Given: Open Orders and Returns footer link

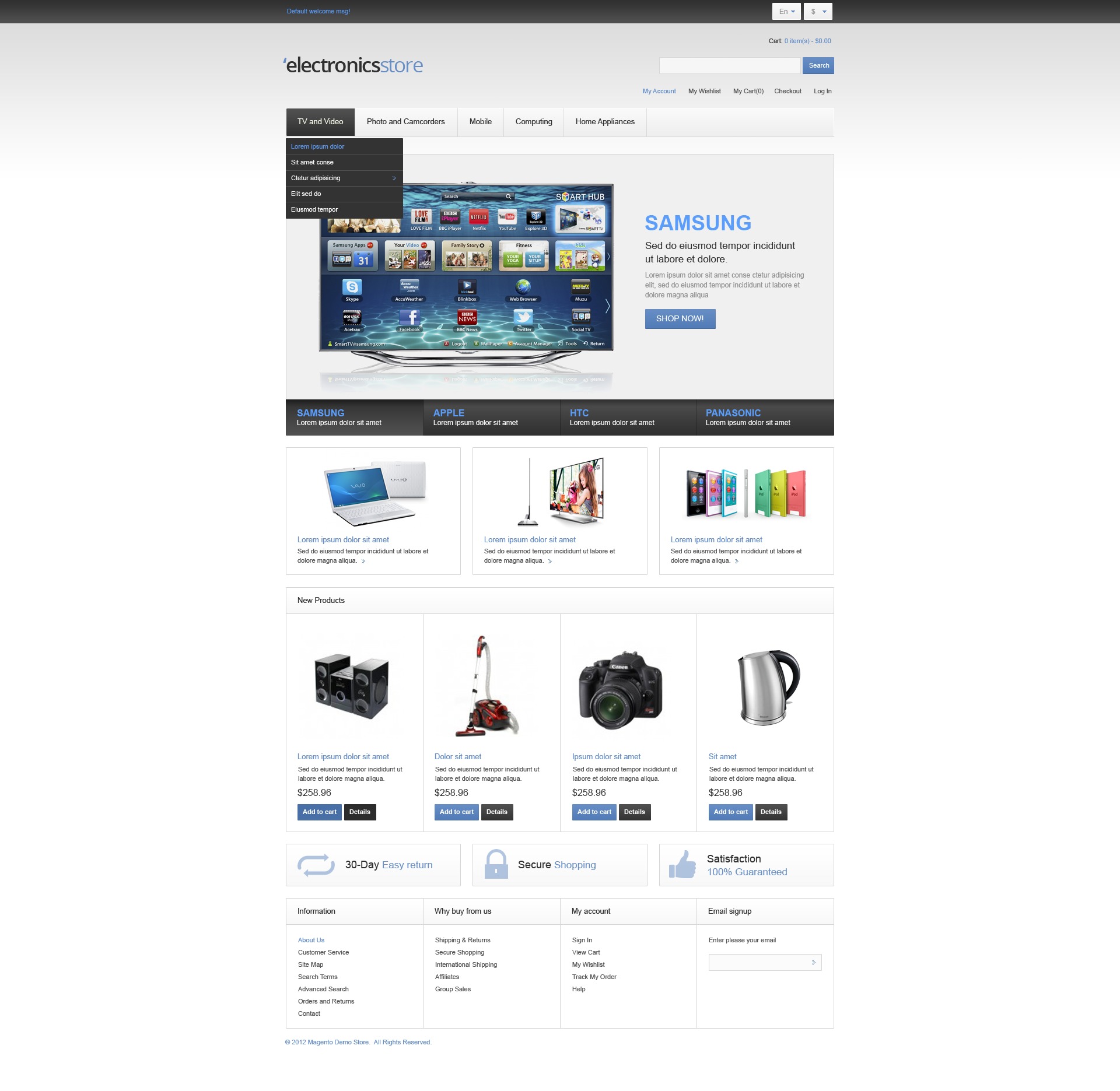Looking at the screenshot, I should click(x=326, y=1002).
